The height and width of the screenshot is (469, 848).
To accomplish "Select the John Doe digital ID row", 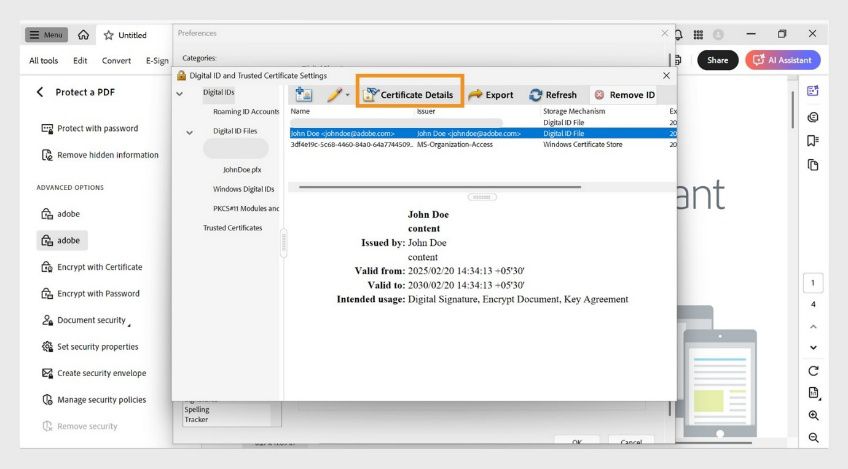I will [x=482, y=133].
